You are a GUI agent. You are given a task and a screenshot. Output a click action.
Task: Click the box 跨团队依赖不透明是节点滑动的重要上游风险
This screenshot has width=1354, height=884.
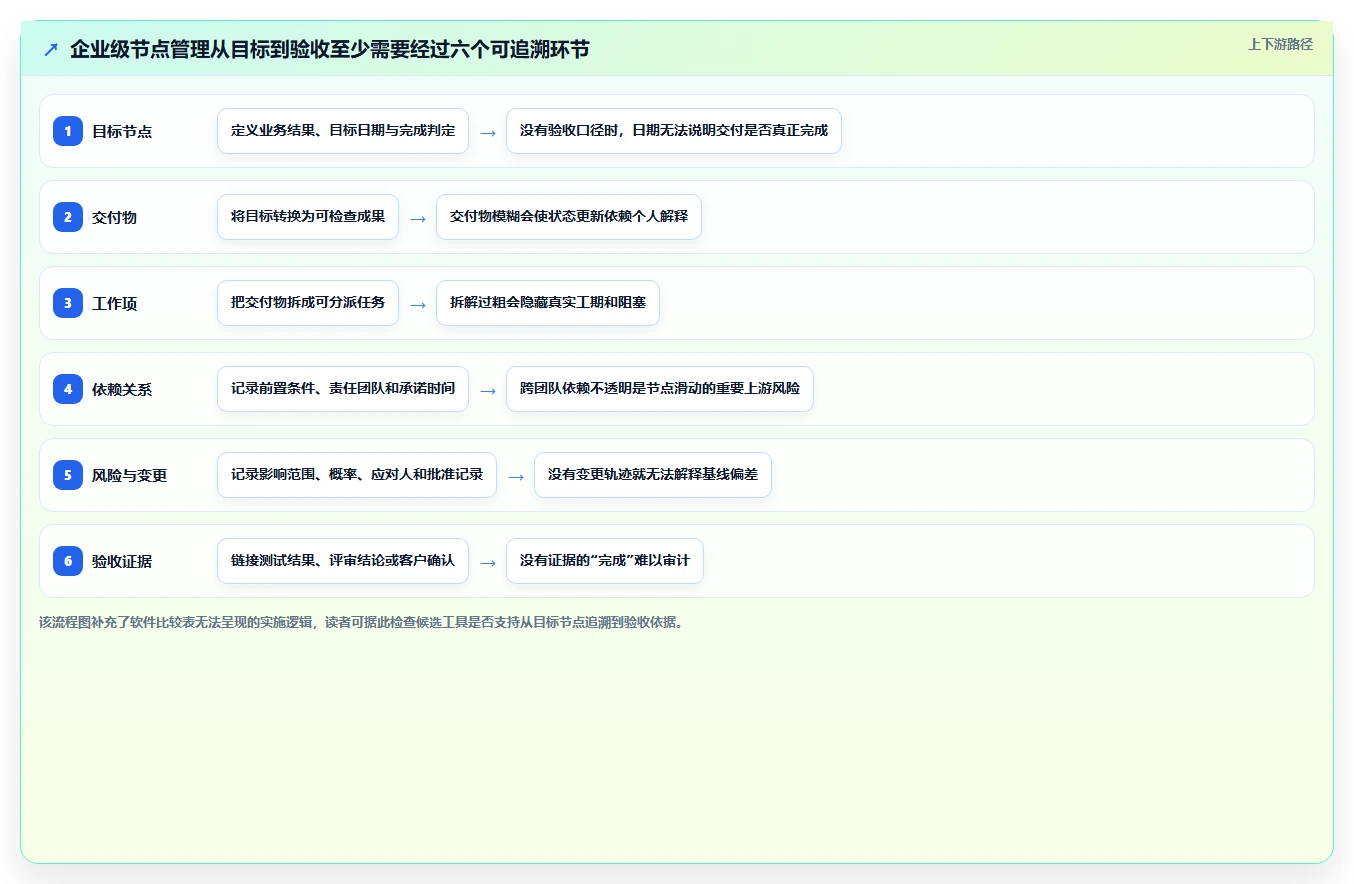[x=660, y=389]
